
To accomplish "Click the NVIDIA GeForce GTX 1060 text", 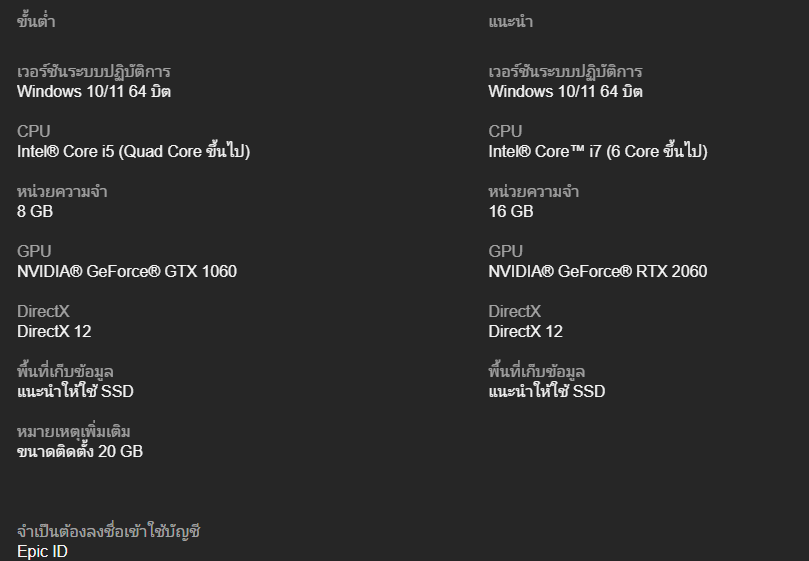I will [x=127, y=272].
